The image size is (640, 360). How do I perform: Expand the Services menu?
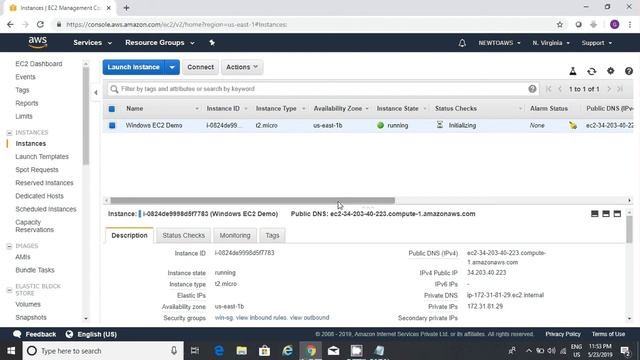92,42
